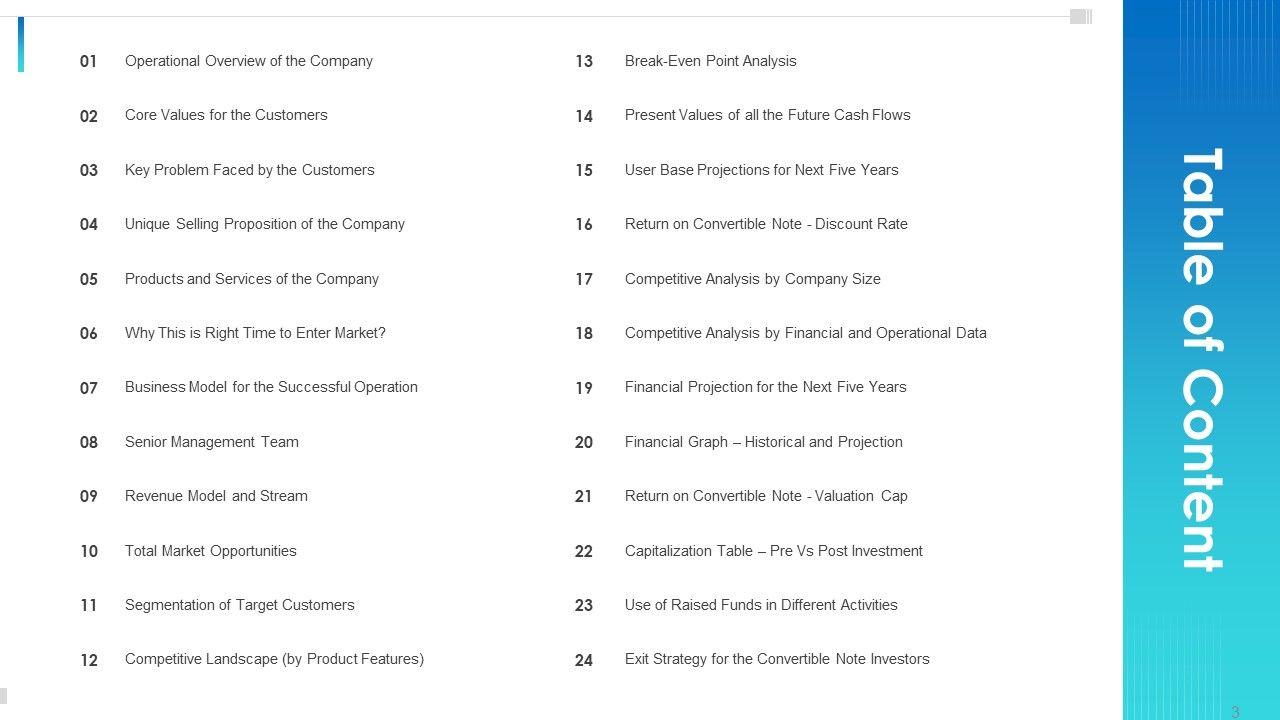Go to 'Competitive Landscape (by Product Features)'
The height and width of the screenshot is (720, 1280).
pyautogui.click(x=274, y=659)
